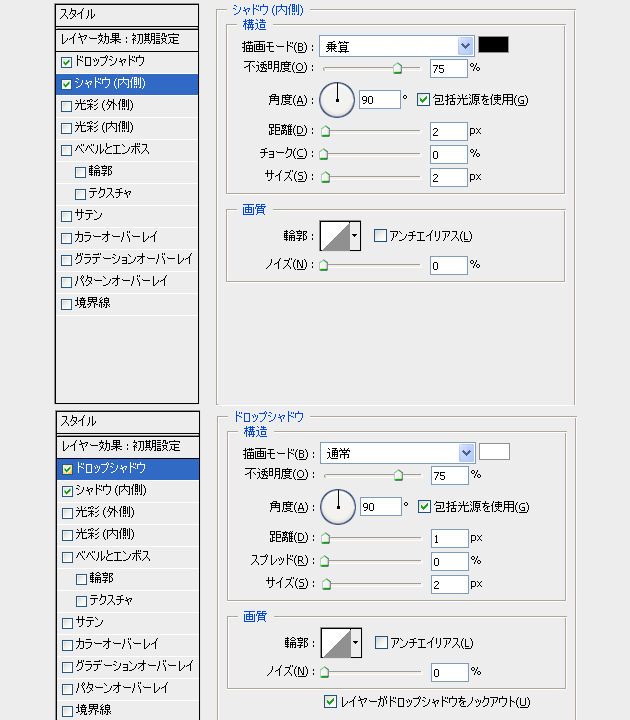Enable グラデーションオーバーレイ in the lower style list
This screenshot has height=720, width=630.
(x=68, y=667)
